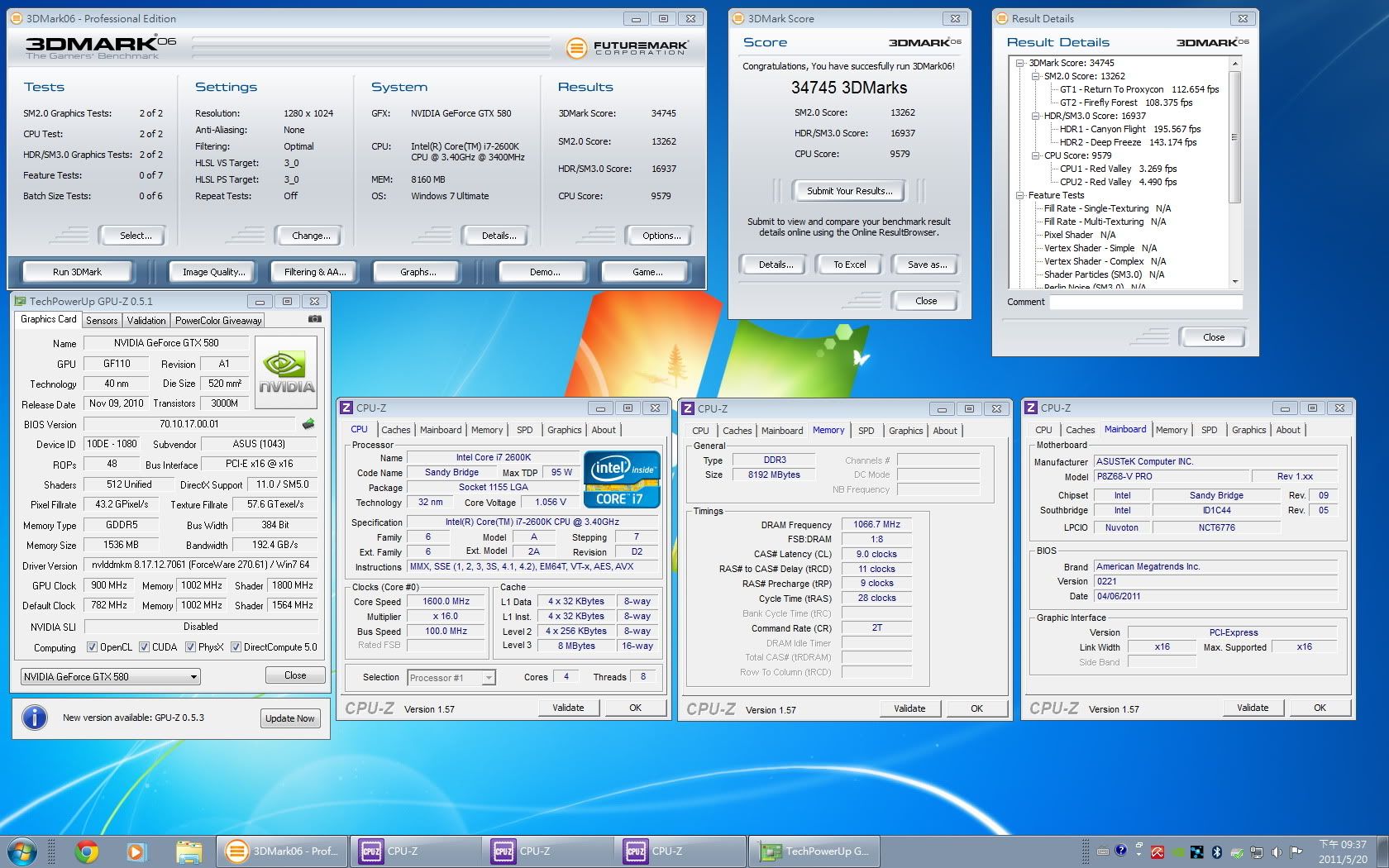Image resolution: width=1389 pixels, height=868 pixels.
Task: Click the on-screen keyboard tray icon
Action: (x=1103, y=851)
